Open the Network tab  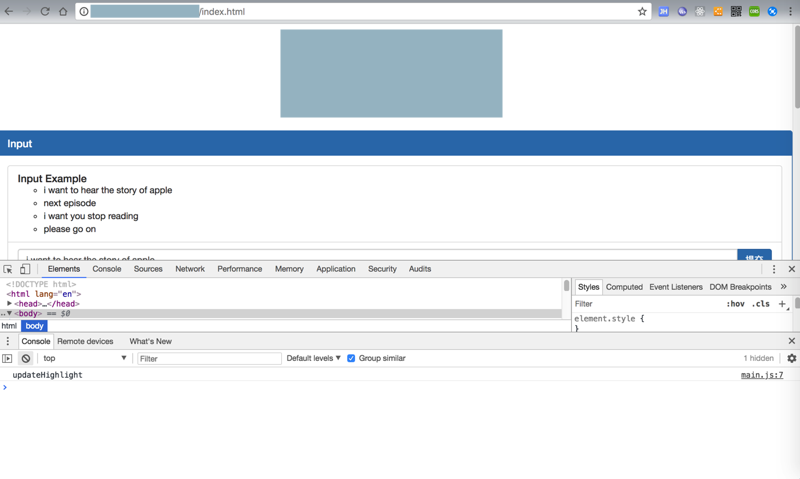coord(190,269)
